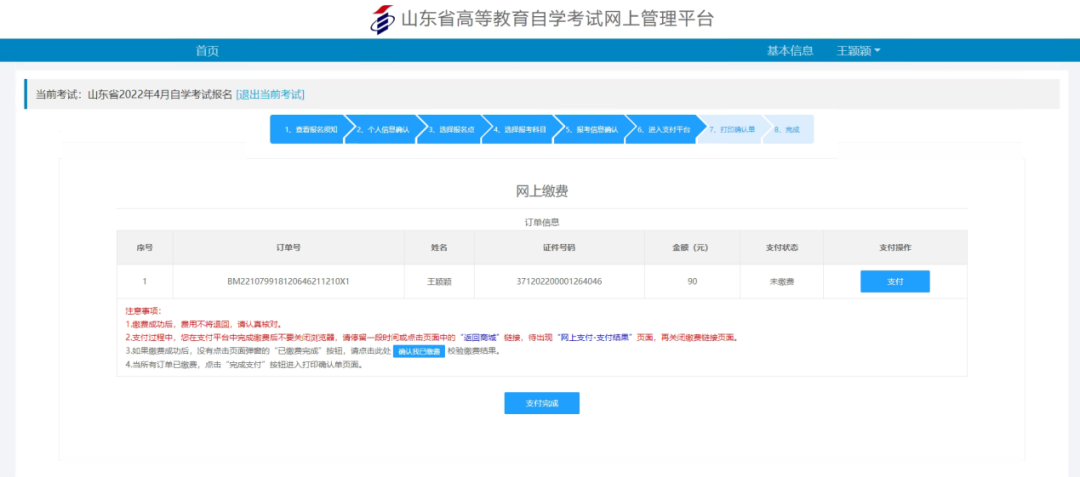Click order number BM221079918120646211210X1

pyautogui.click(x=289, y=282)
